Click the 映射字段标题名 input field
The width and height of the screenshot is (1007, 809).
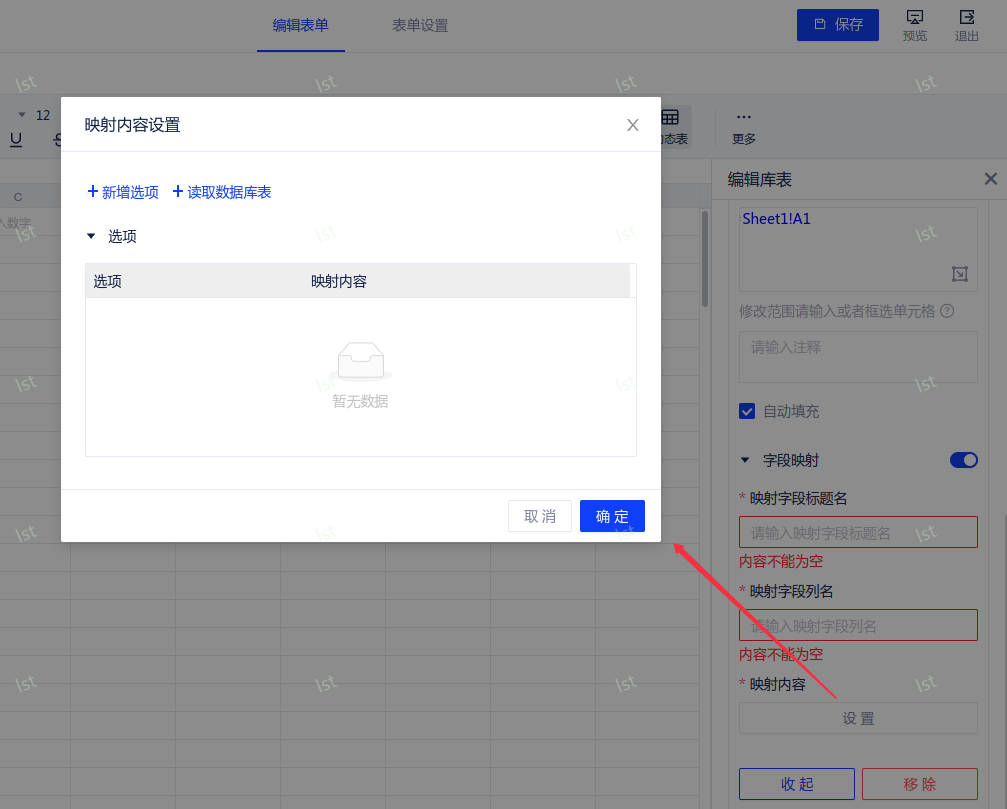click(x=858, y=532)
